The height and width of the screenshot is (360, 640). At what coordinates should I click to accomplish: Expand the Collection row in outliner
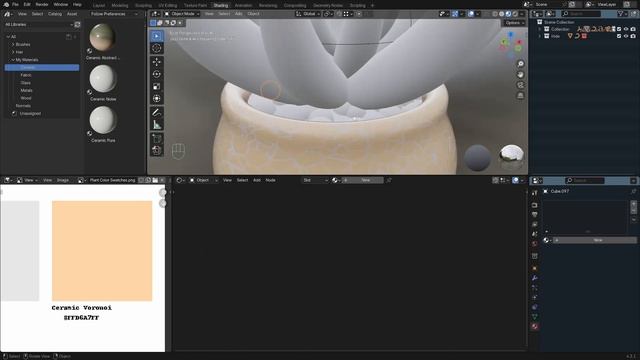tap(540, 29)
